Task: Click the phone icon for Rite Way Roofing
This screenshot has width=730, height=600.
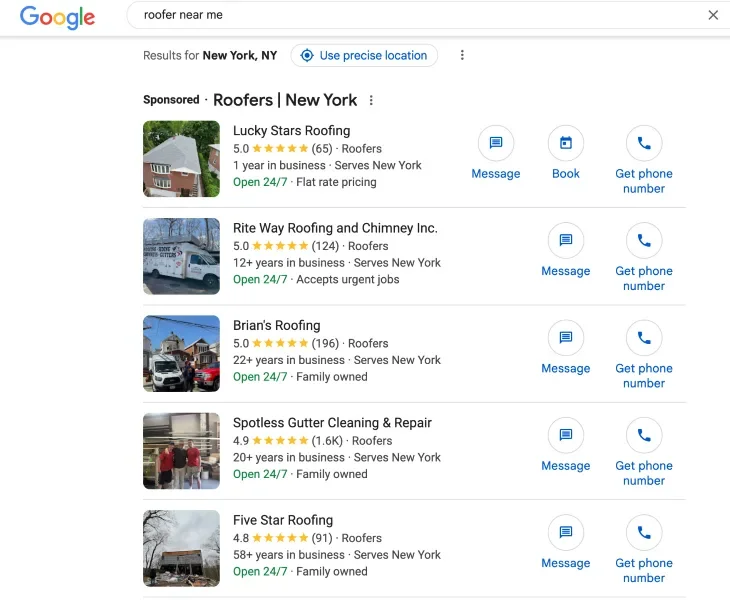Action: click(x=644, y=240)
